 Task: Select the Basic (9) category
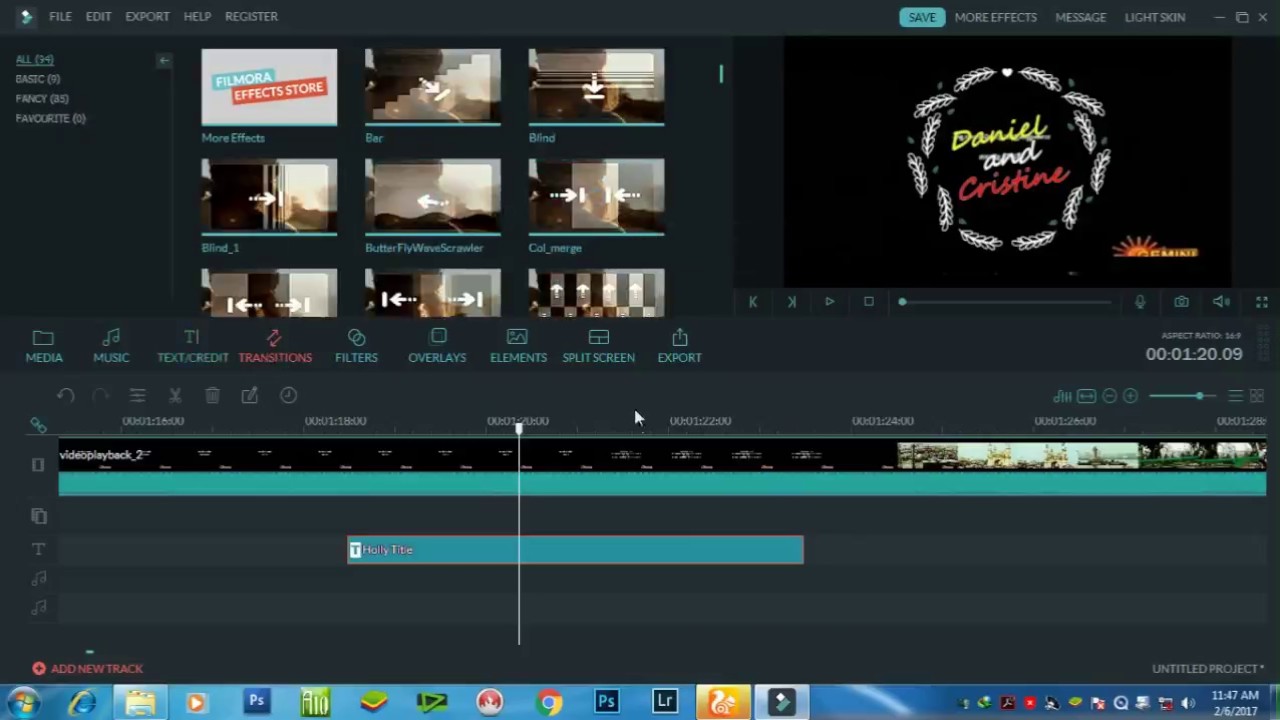coord(37,79)
